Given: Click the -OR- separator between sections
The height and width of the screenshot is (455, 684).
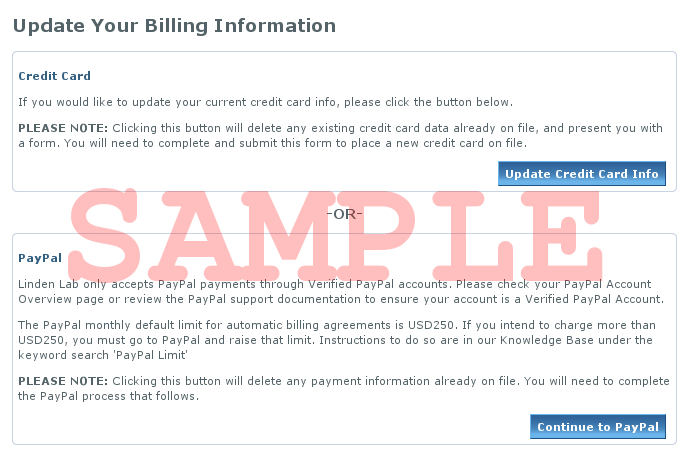Looking at the screenshot, I should point(344,214).
